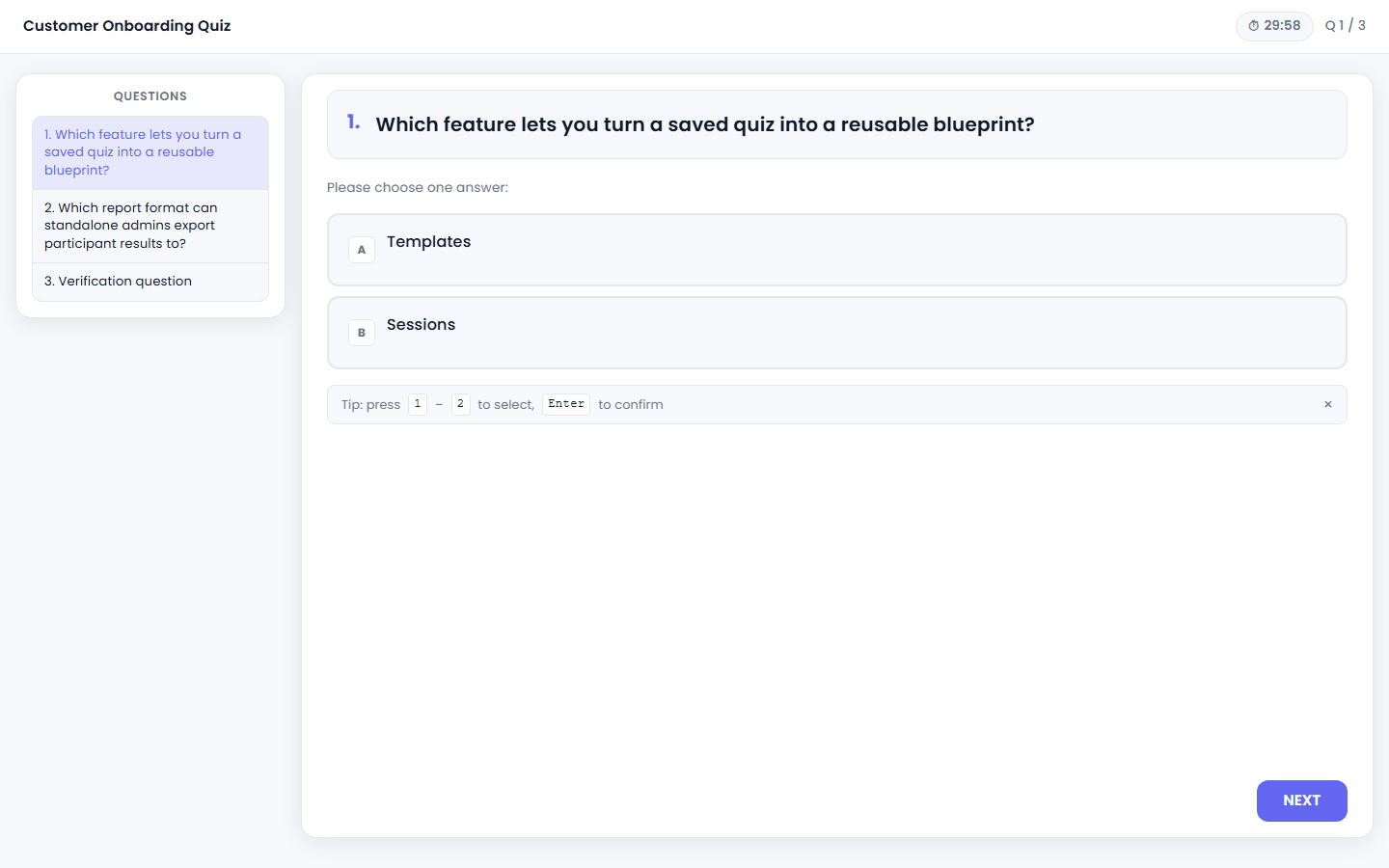Click the NEXT button
Viewport: 1389px width, 868px height.
pos(1301,800)
